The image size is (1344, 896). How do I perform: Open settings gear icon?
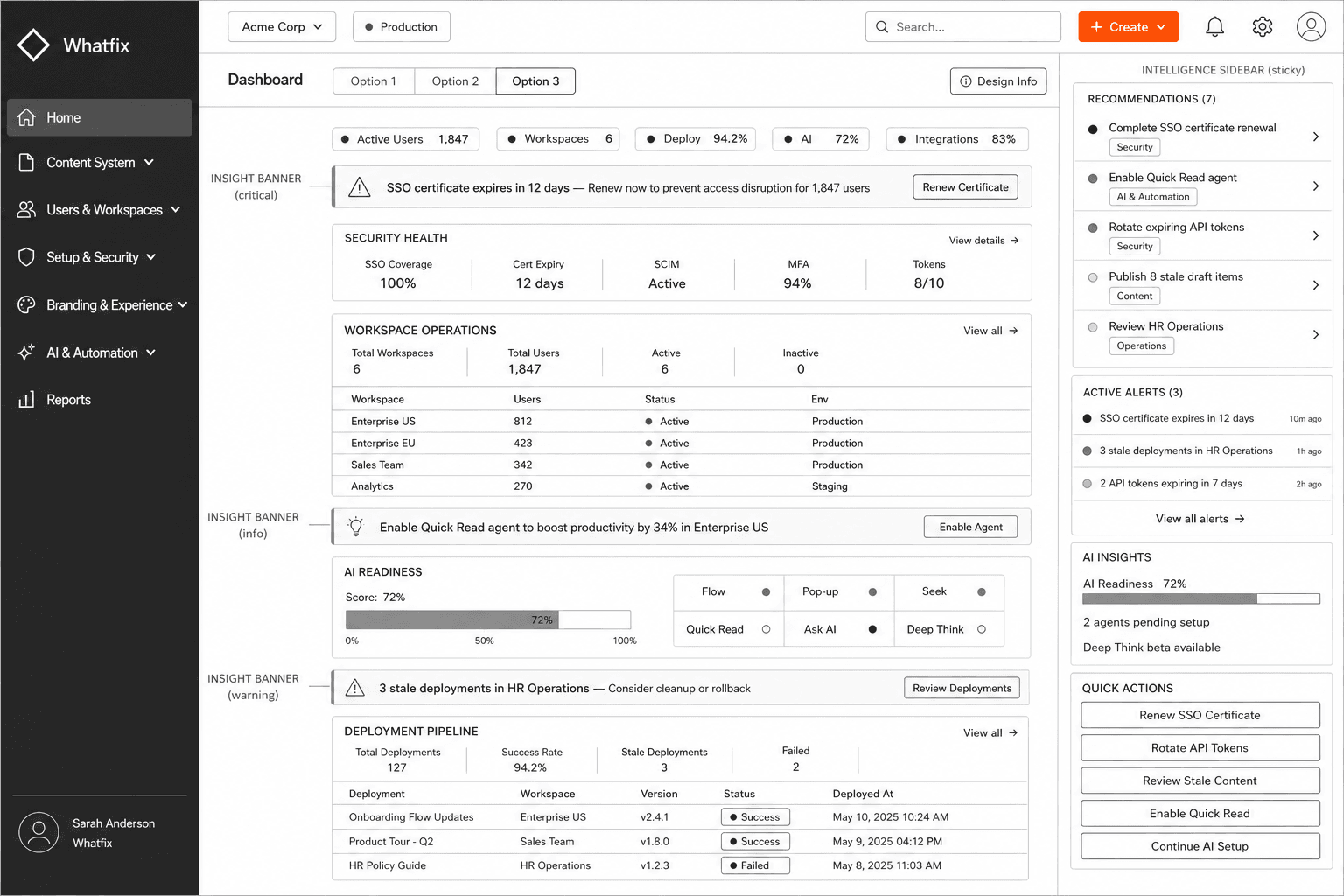pyautogui.click(x=1262, y=27)
